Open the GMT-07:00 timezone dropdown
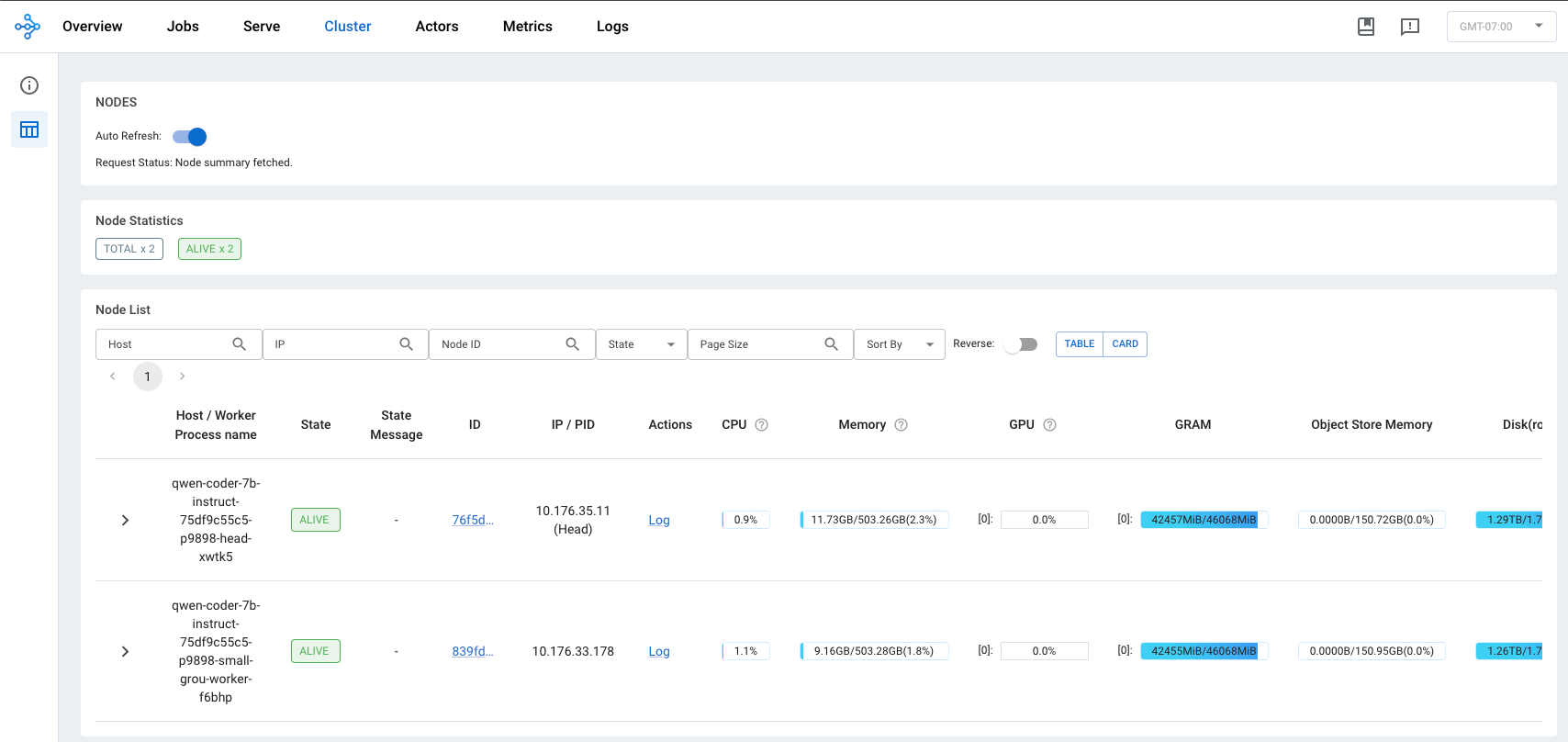1568x742 pixels. pos(1501,27)
